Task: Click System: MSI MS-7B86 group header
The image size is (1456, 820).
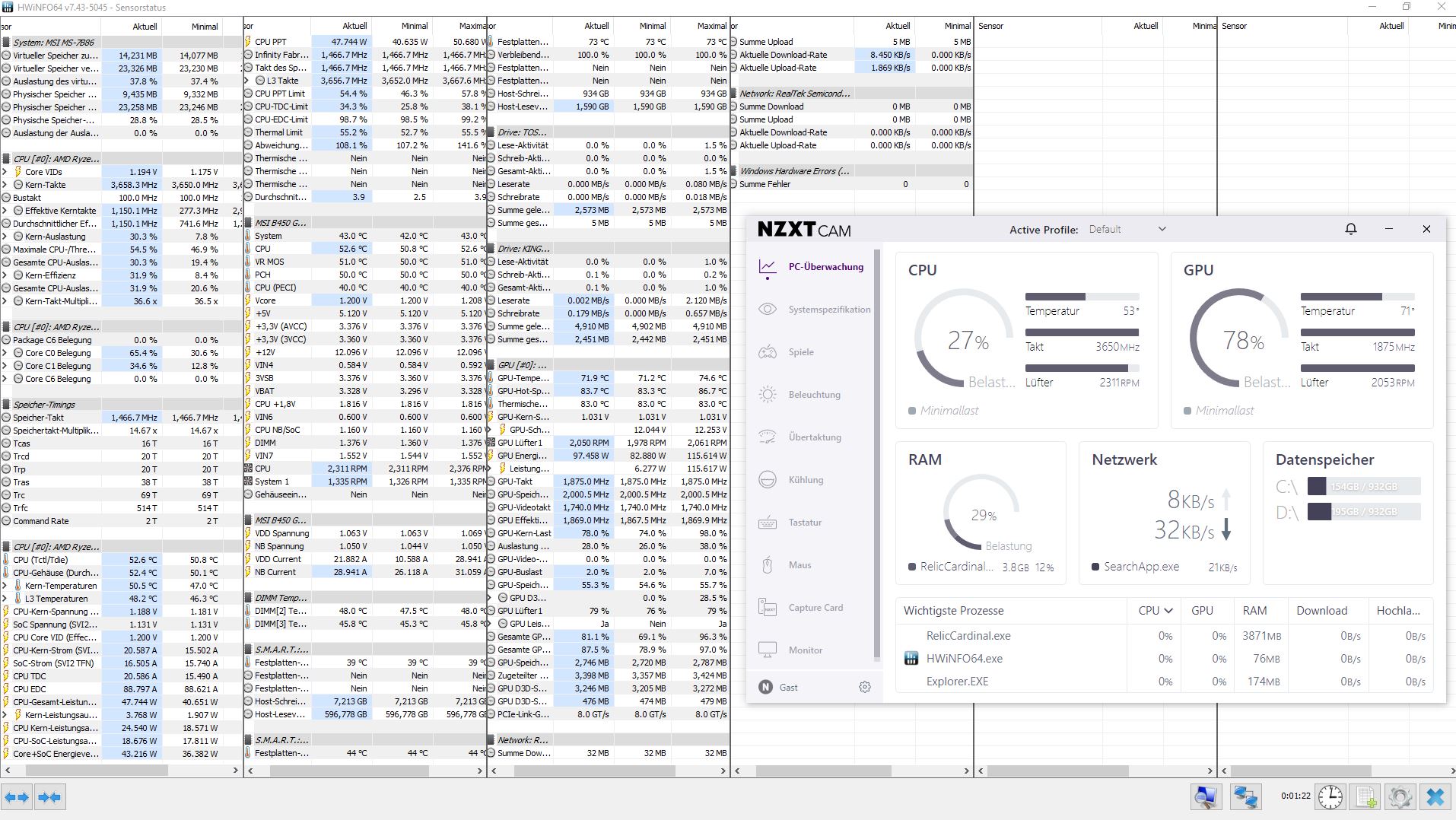Action: (x=121, y=43)
